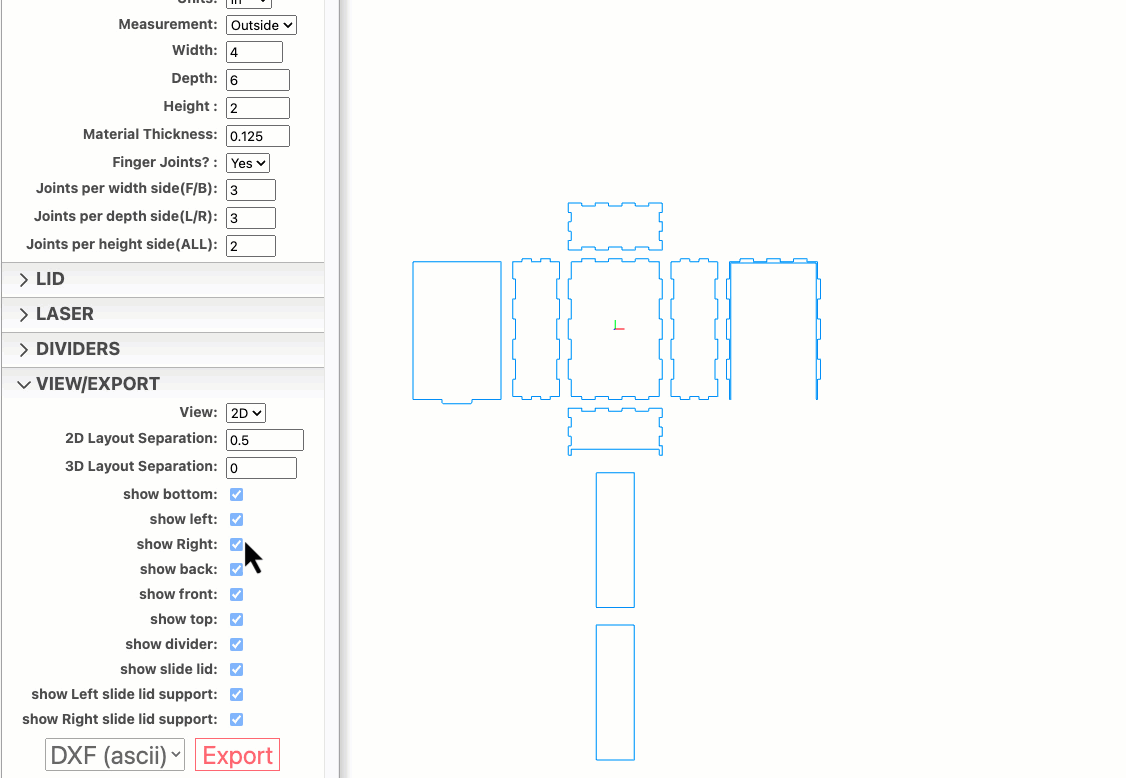This screenshot has width=1126, height=778.
Task: Click the 2D Layout Separation field
Action: 265,440
